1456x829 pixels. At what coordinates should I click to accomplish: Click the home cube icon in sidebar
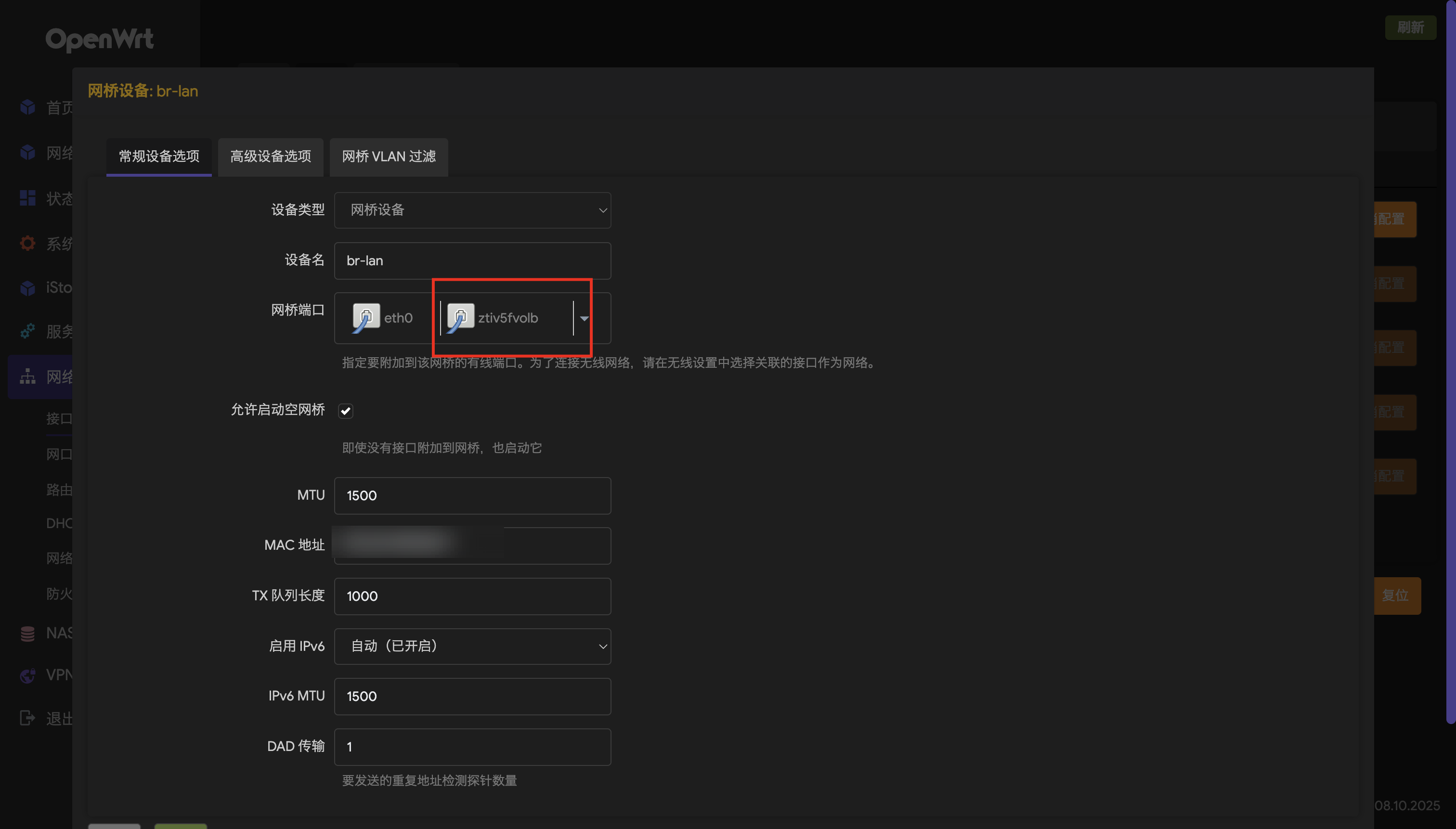tap(27, 107)
